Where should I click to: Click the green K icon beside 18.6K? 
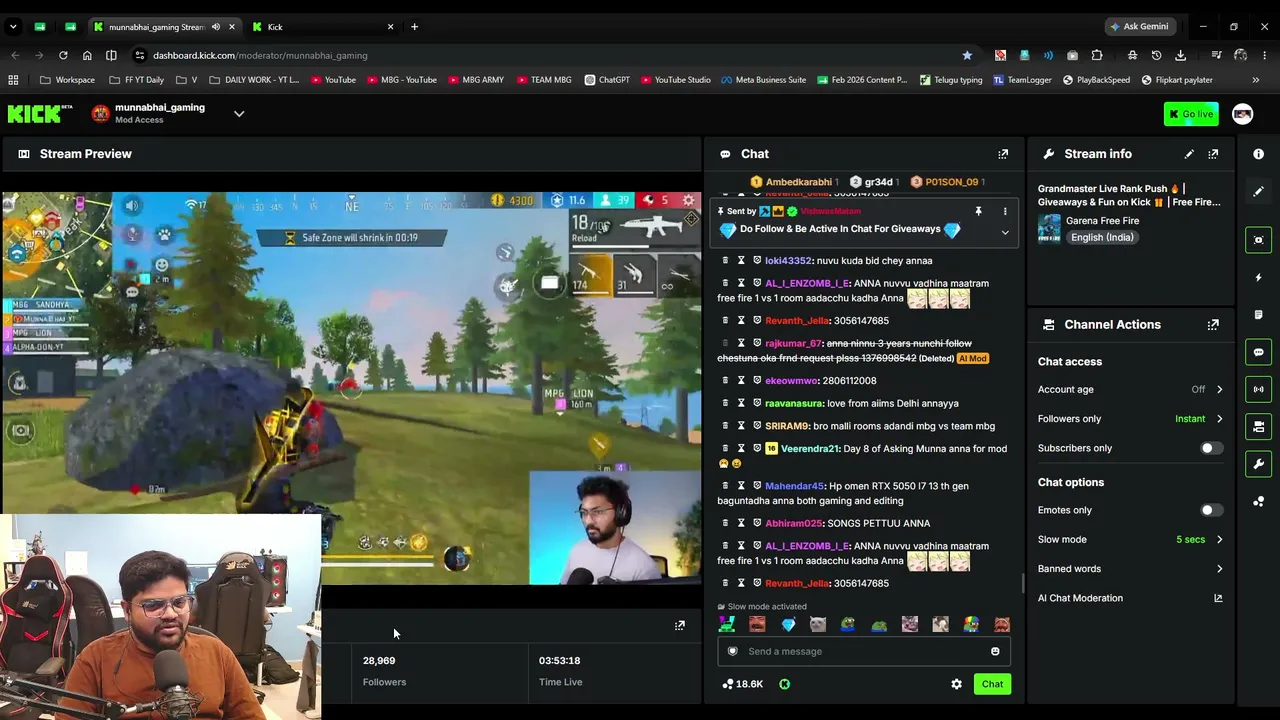click(x=784, y=684)
